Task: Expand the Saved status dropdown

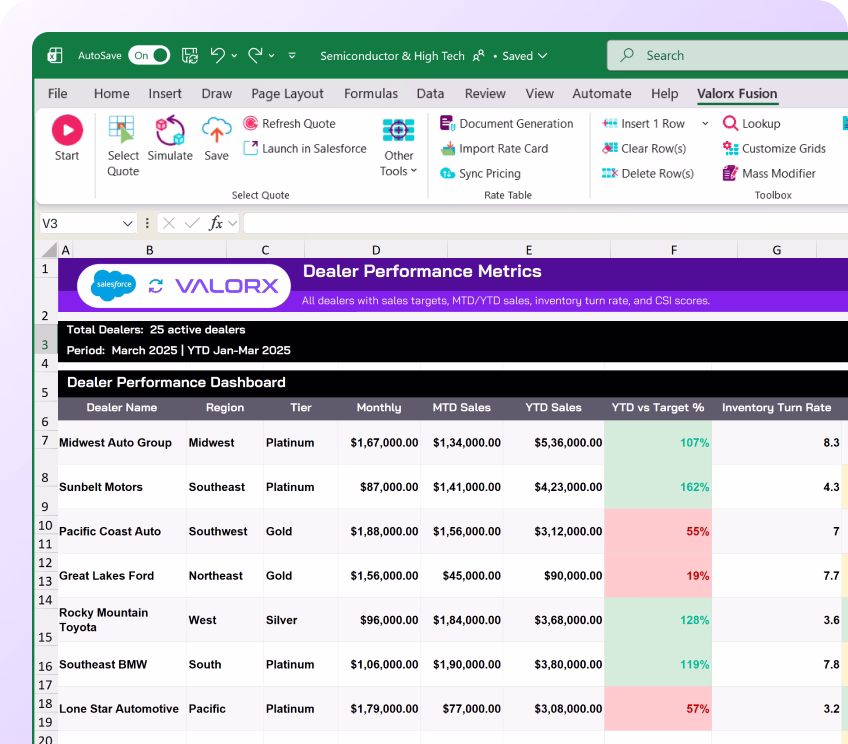Action: [x=542, y=56]
